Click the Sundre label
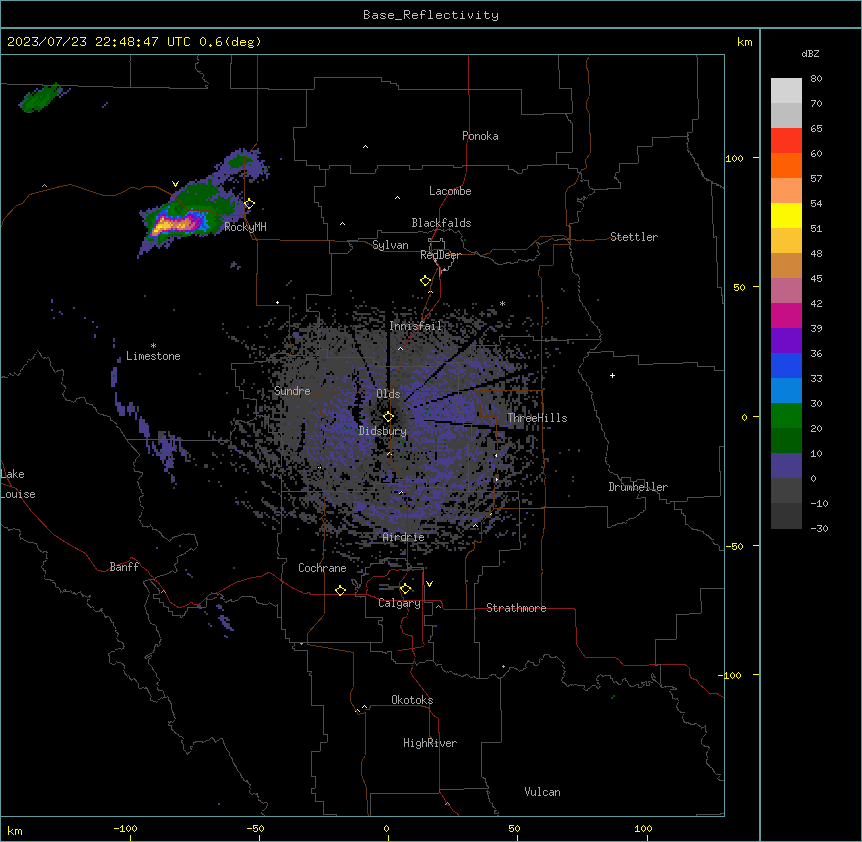The height and width of the screenshot is (842, 862). click(292, 391)
